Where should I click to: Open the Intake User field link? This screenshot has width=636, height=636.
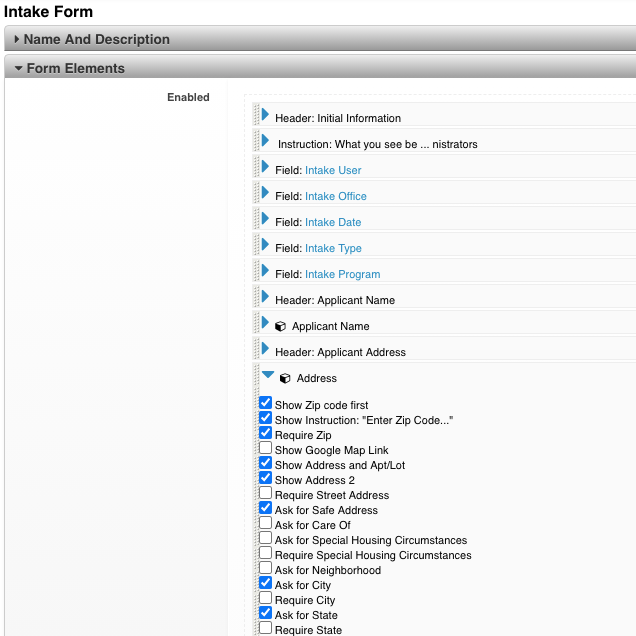click(x=333, y=170)
